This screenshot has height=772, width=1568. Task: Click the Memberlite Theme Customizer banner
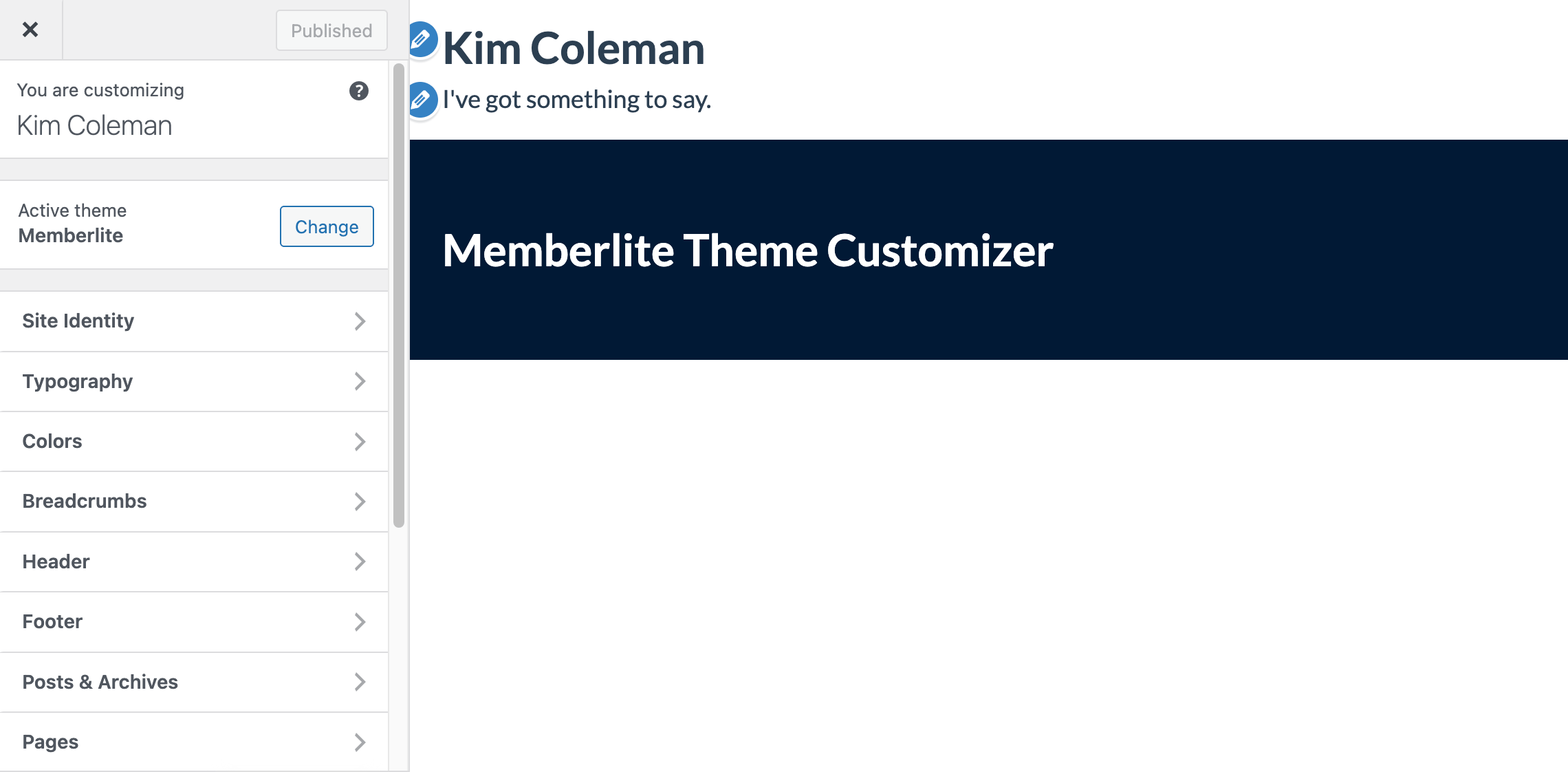coord(748,250)
